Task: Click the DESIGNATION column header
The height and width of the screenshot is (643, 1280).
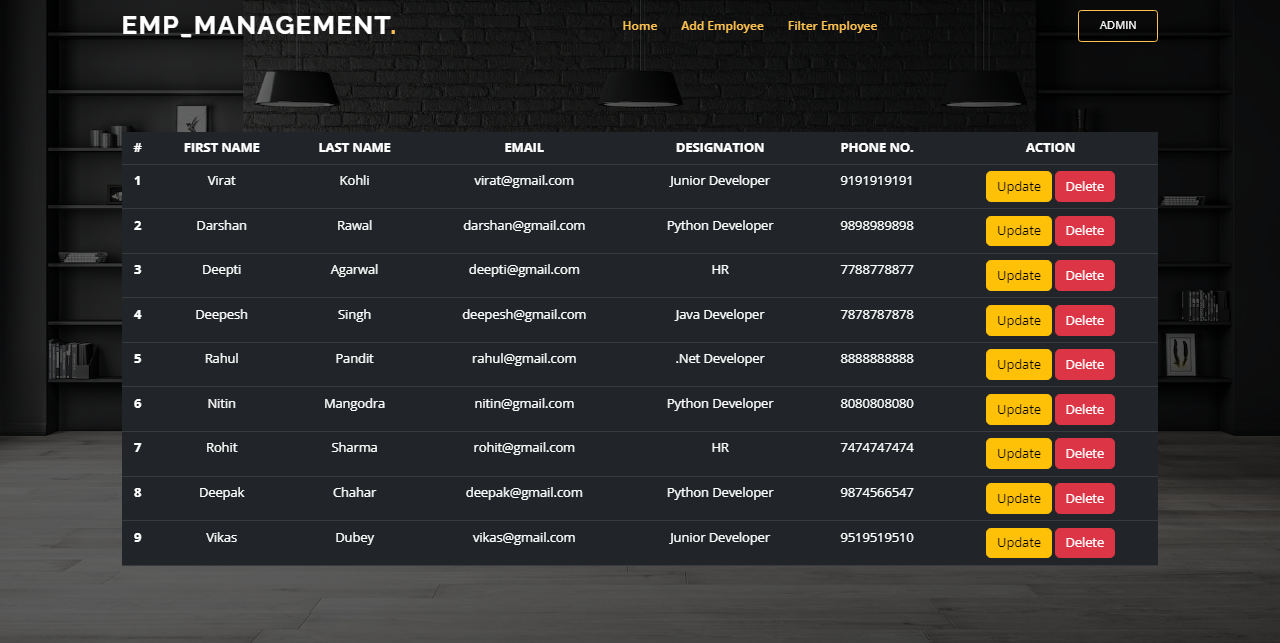Action: (719, 147)
